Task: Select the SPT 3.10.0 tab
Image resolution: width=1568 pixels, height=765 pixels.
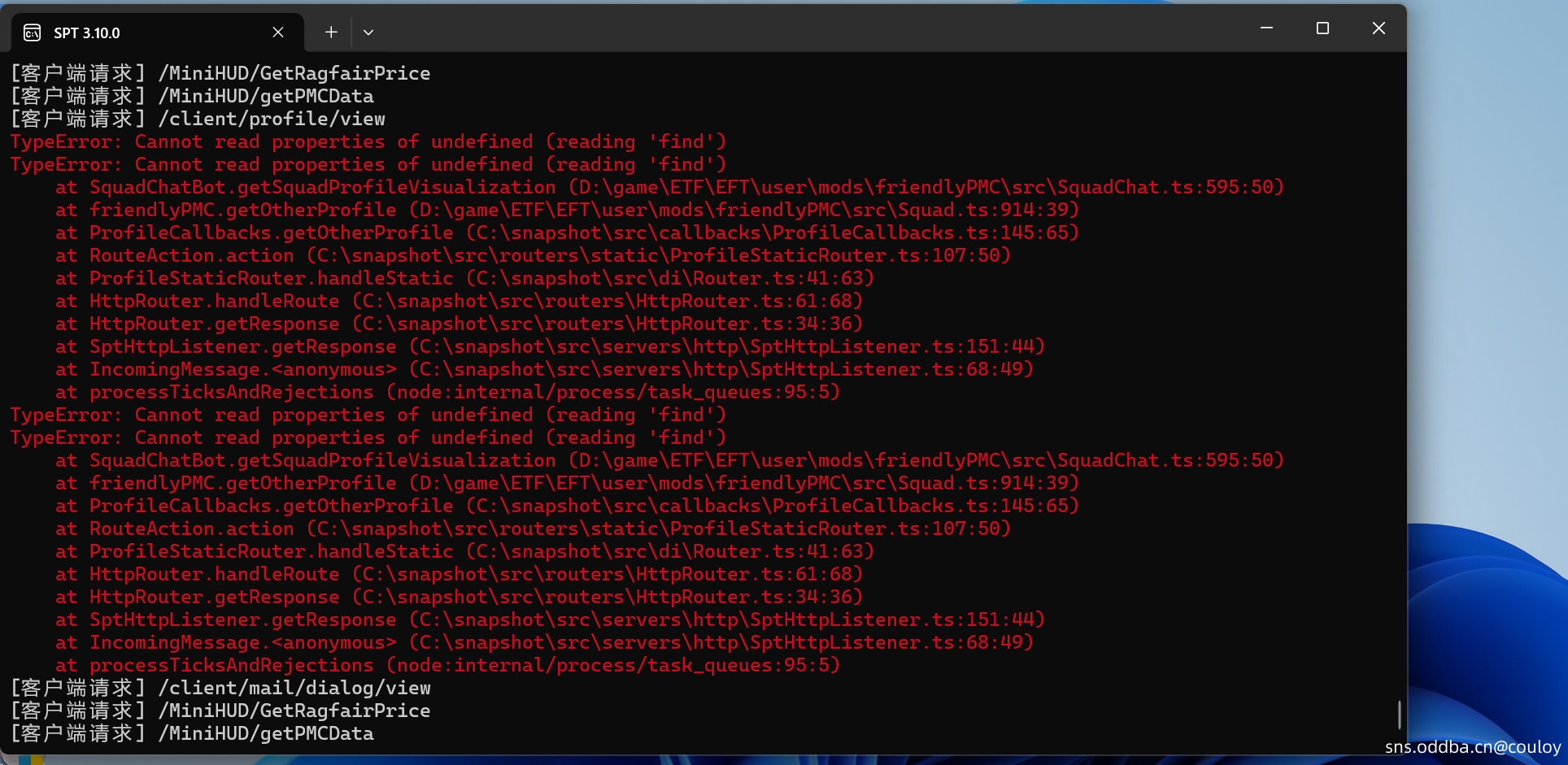Action: [x=158, y=33]
